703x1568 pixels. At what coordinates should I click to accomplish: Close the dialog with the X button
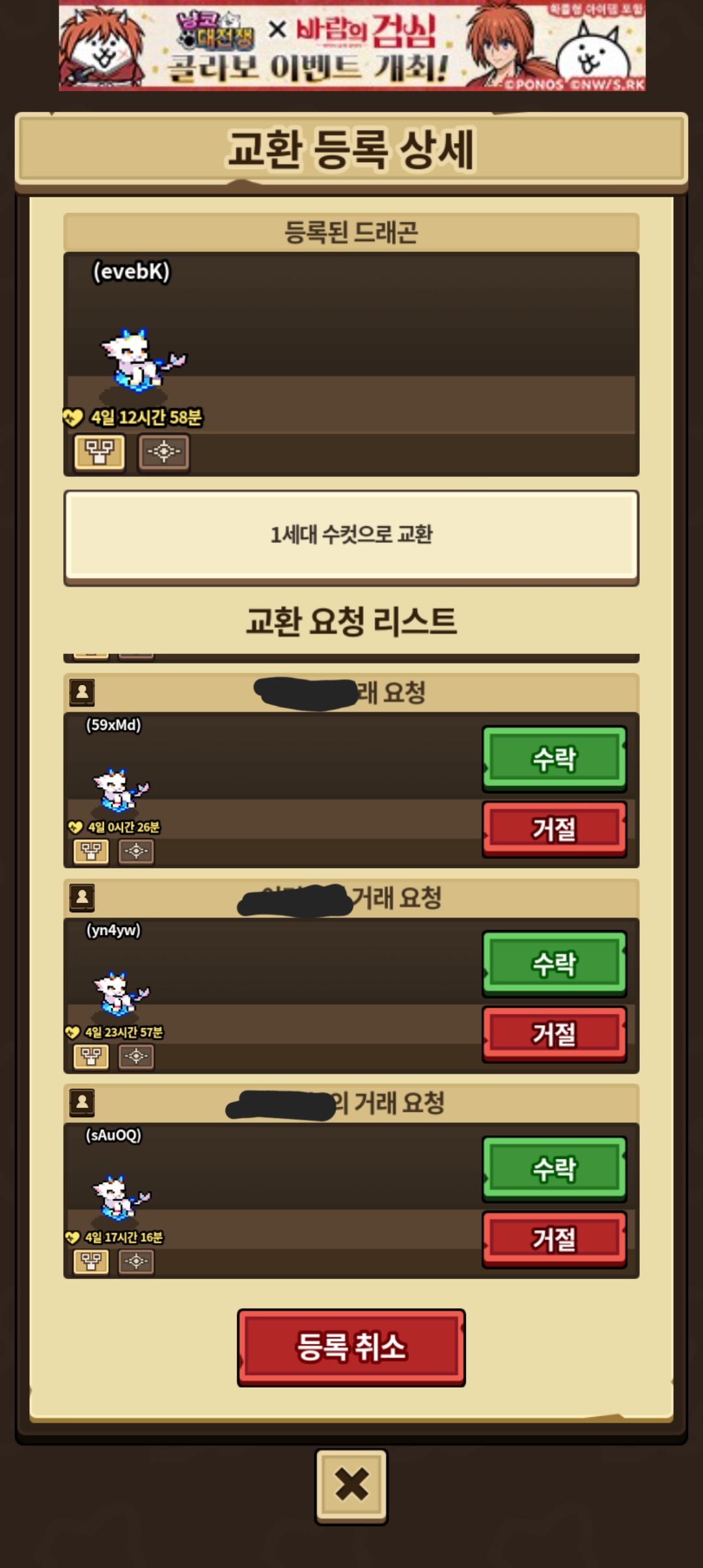tap(351, 1486)
